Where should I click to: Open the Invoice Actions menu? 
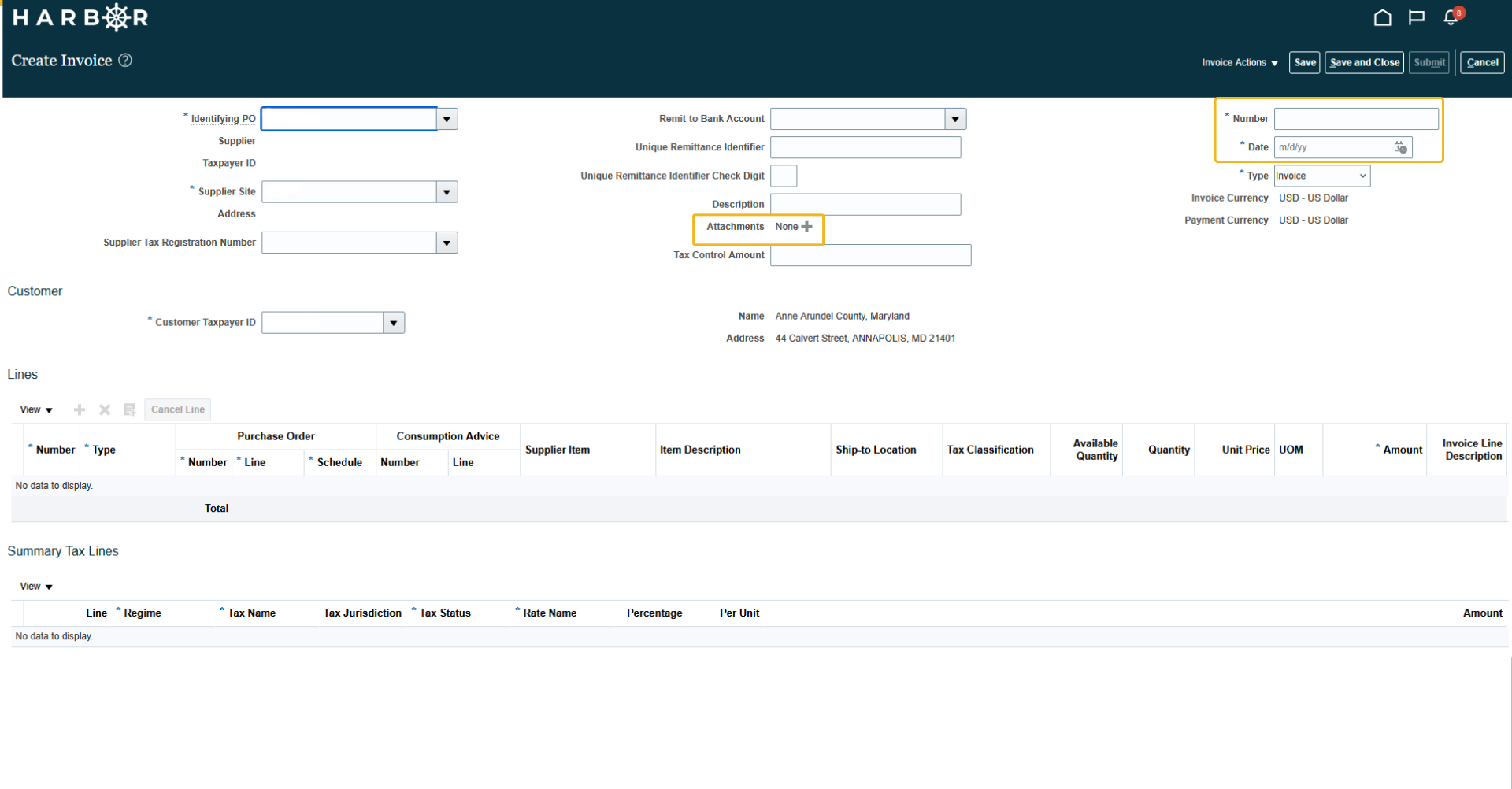pos(1240,63)
